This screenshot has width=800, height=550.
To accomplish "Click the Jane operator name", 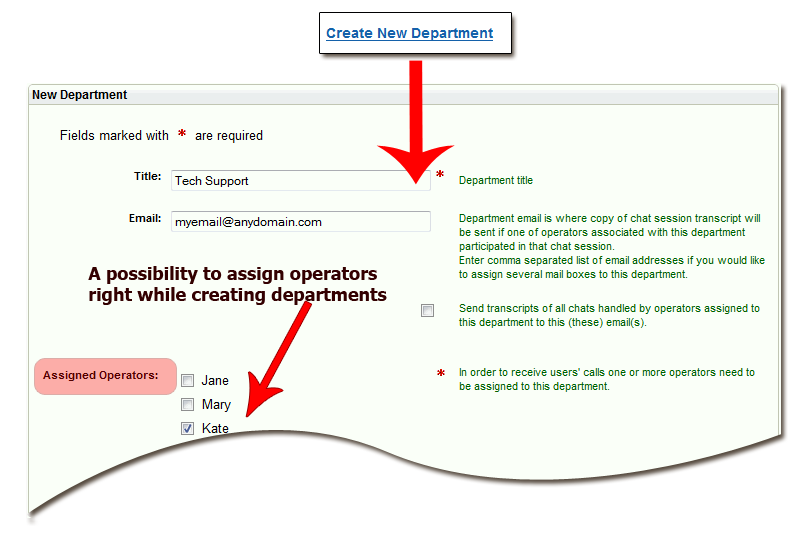I will pyautogui.click(x=215, y=381).
